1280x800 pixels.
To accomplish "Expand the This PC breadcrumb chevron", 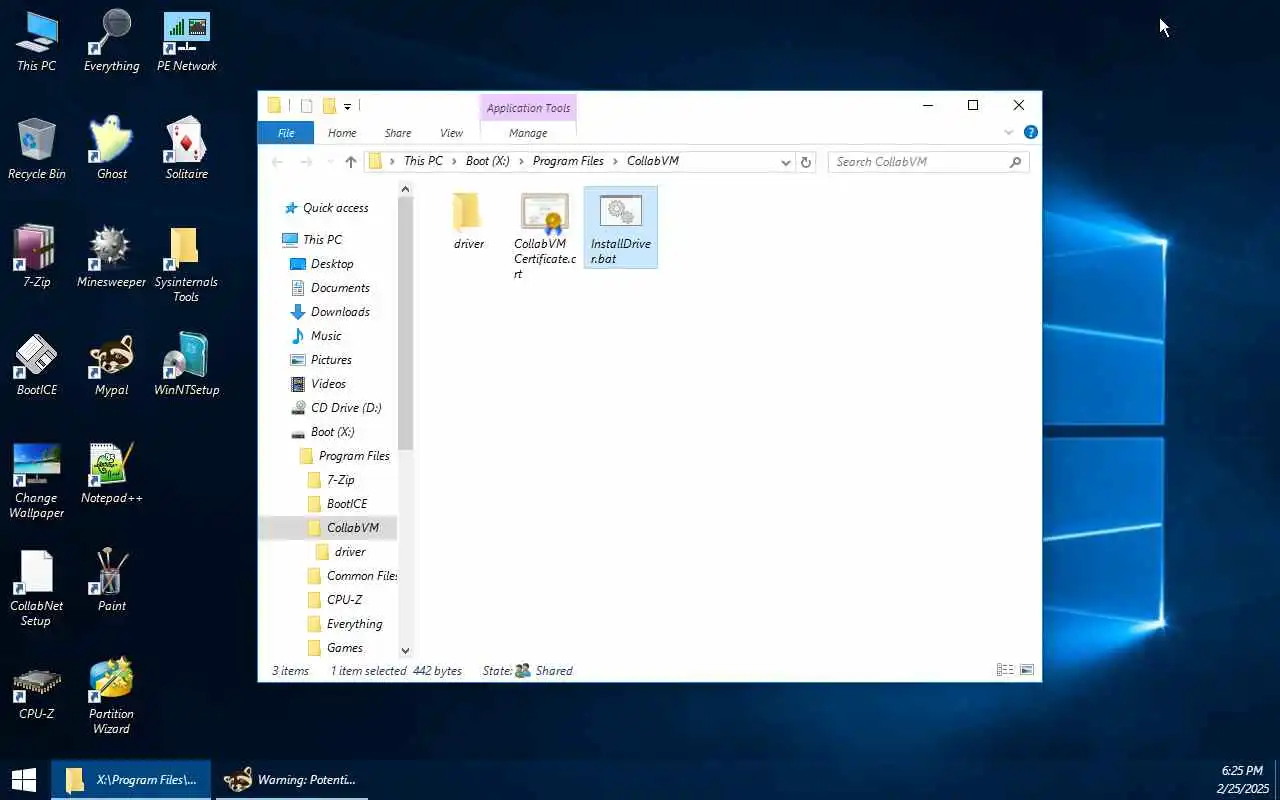I will click(453, 161).
